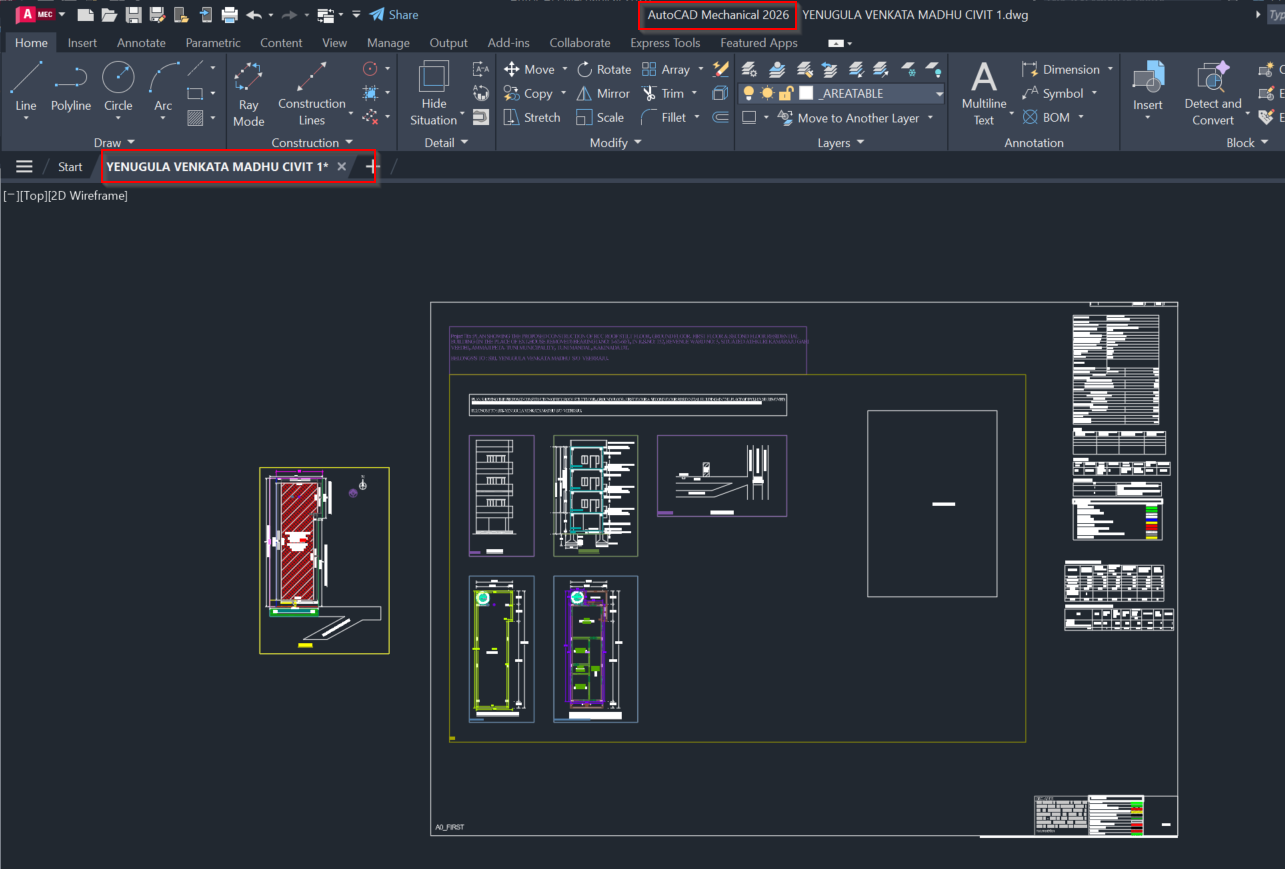Screen dimensions: 1285x869
Task: Select the Line drawing tool
Action: 26,86
